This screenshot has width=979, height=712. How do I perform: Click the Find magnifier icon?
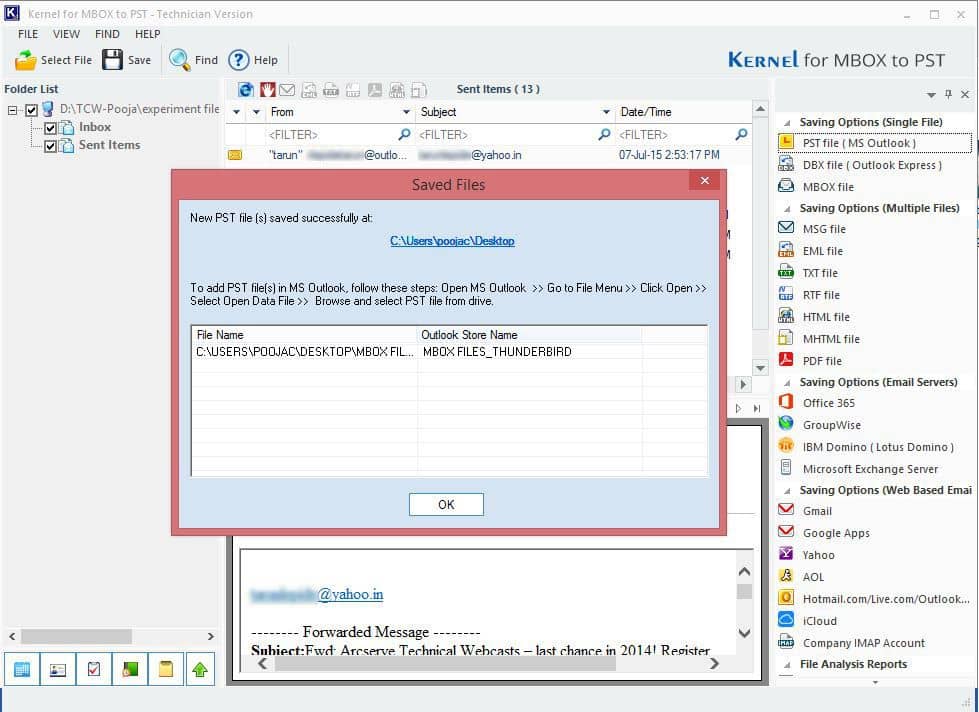(x=179, y=60)
